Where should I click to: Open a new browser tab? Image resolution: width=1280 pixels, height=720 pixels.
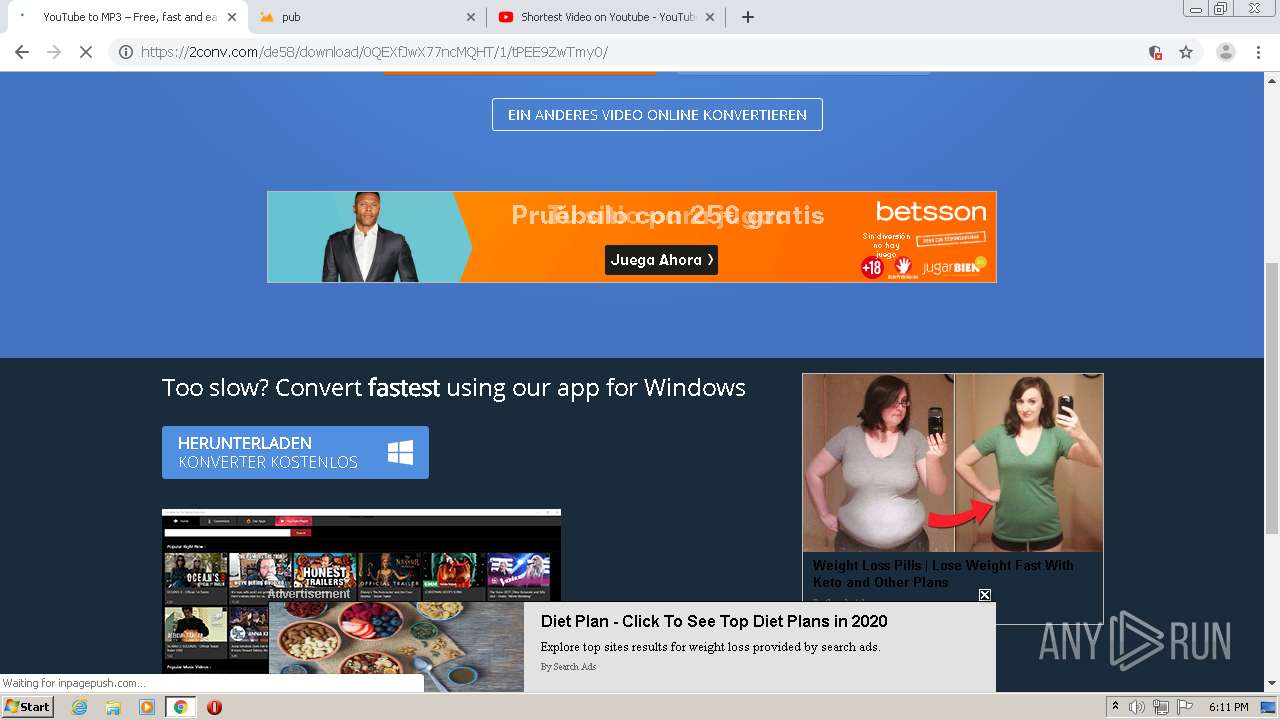(747, 17)
